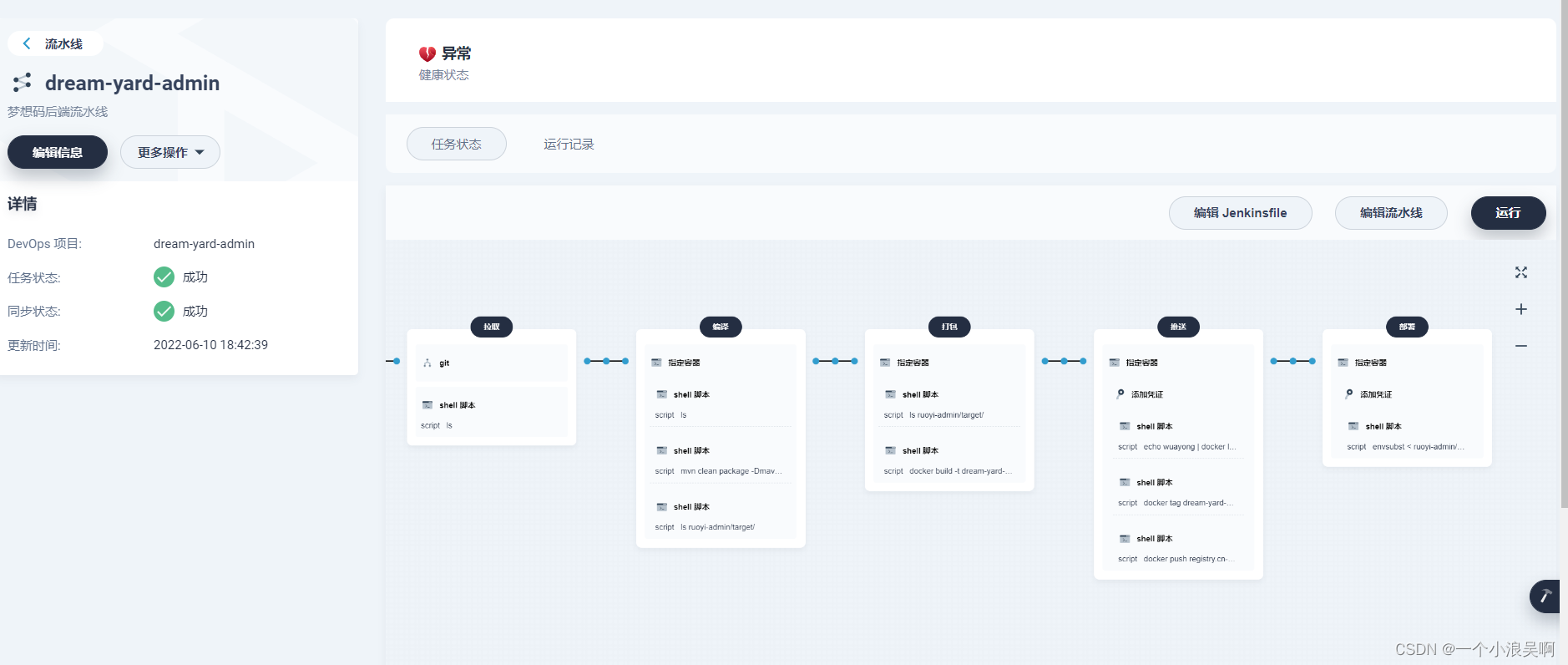
Task: Click the script 'docker push registry.cn-...' text
Action: [1188, 559]
